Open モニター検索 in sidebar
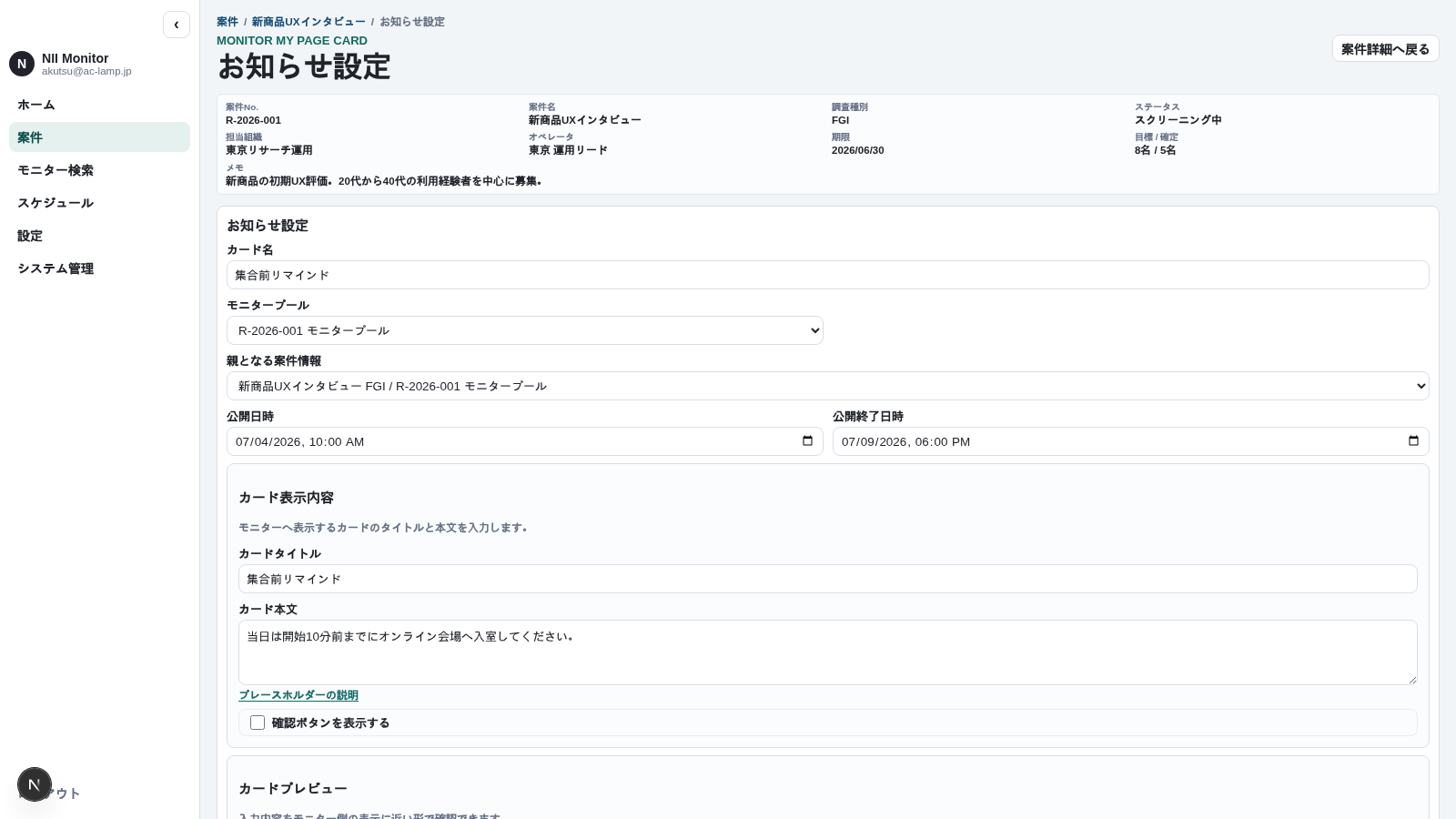The height and width of the screenshot is (819, 1456). (99, 170)
